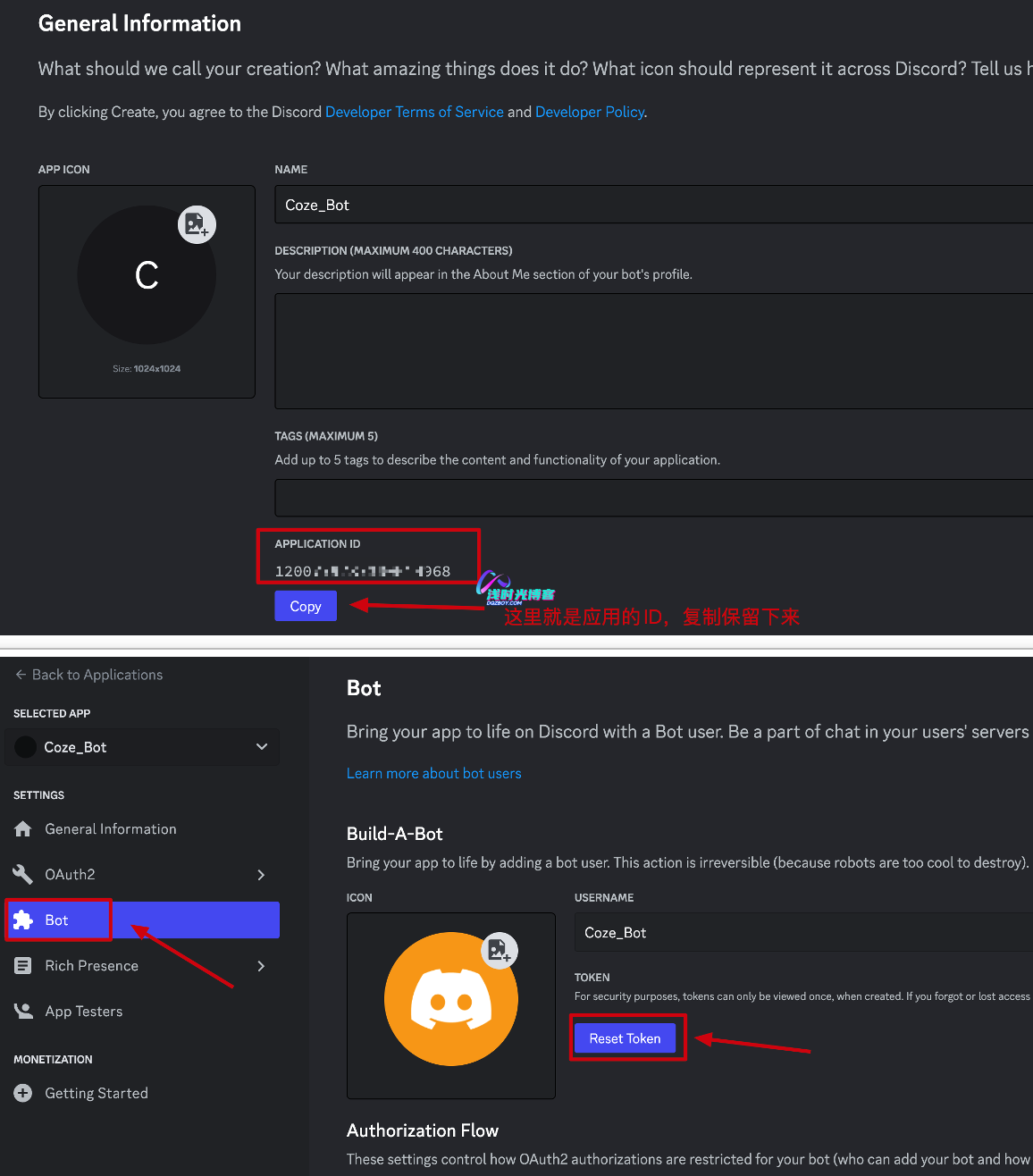Image resolution: width=1033 pixels, height=1176 pixels.
Task: Select the Bot puzzle piece icon
Action: [x=23, y=920]
